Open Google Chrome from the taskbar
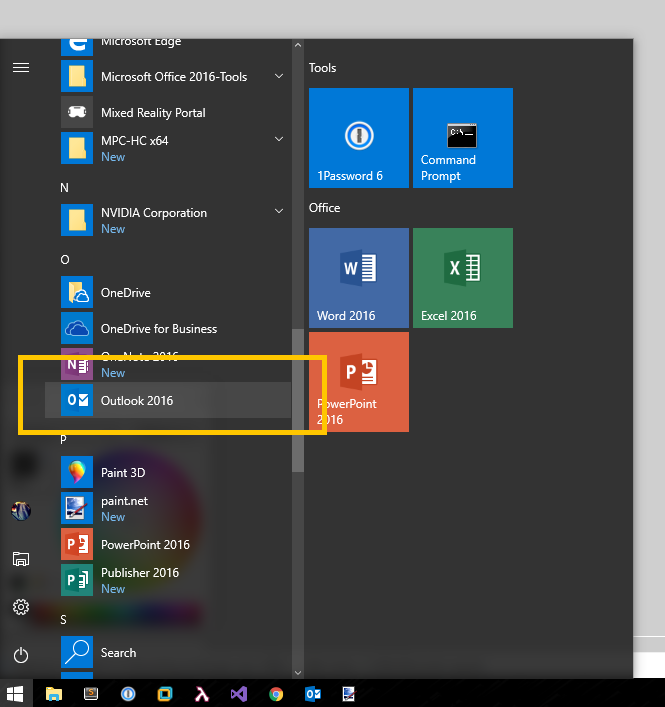Viewport: 665px width, 707px height. 276,693
